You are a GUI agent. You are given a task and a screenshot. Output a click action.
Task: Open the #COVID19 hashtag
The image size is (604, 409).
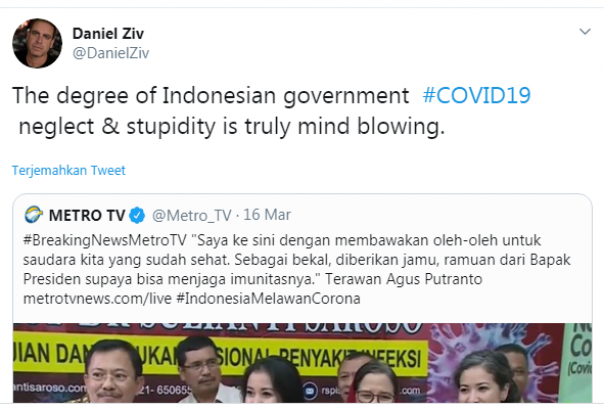point(476,95)
